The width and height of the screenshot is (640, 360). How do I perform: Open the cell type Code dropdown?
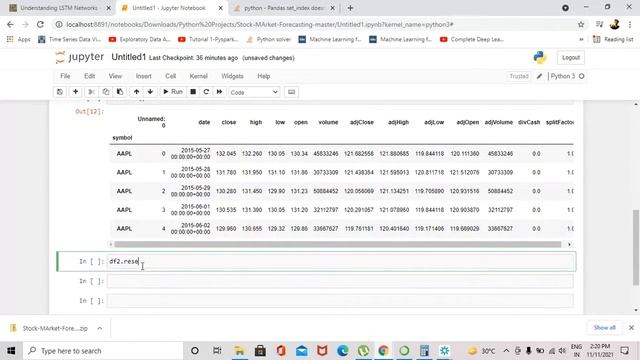click(254, 92)
